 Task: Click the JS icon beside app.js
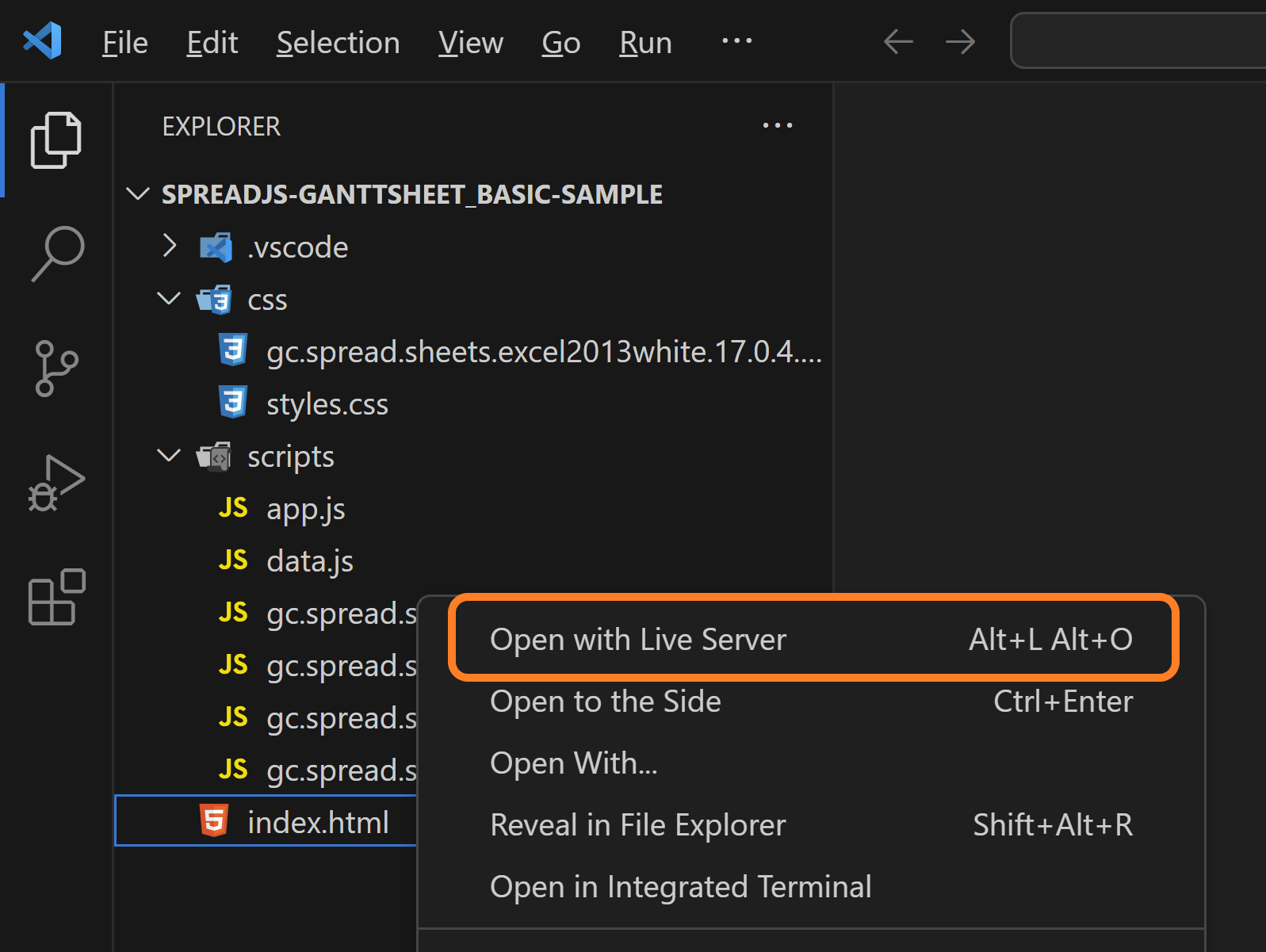[x=233, y=507]
